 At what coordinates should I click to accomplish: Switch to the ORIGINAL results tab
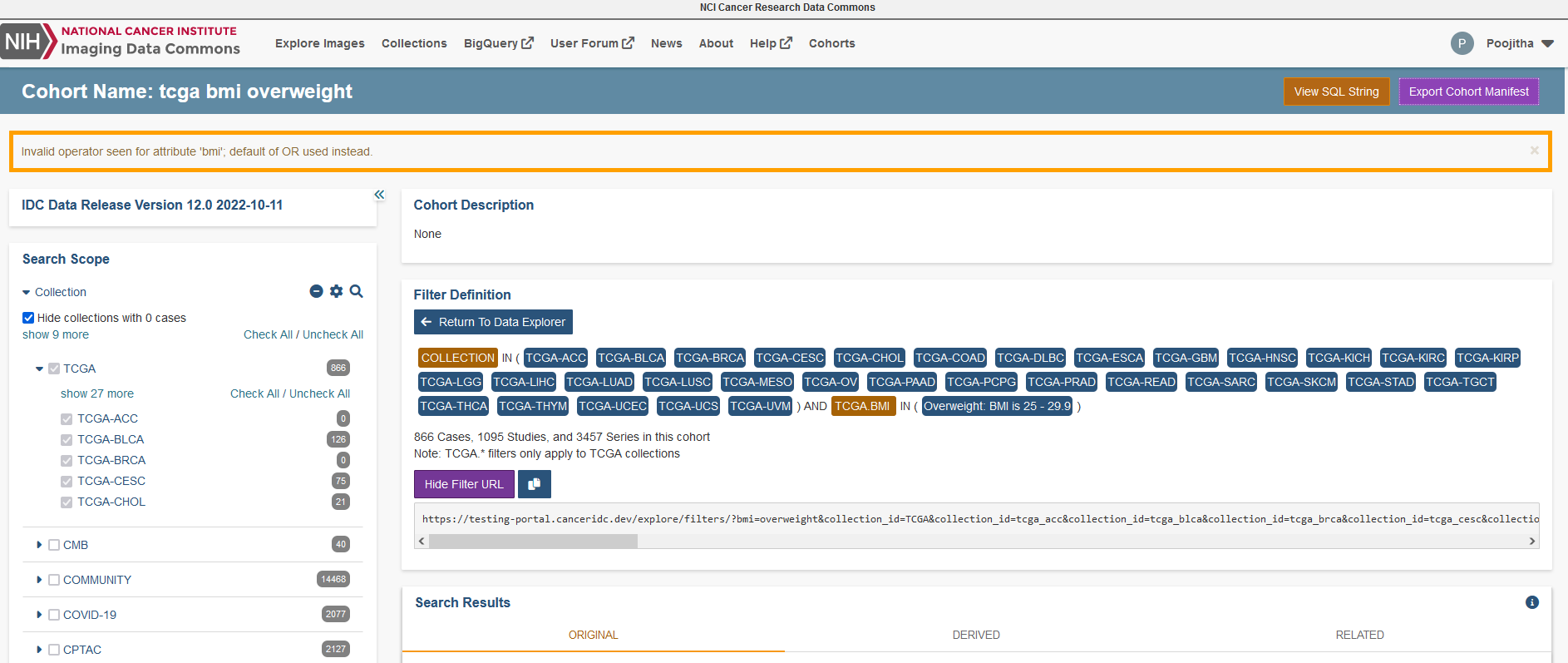click(594, 635)
